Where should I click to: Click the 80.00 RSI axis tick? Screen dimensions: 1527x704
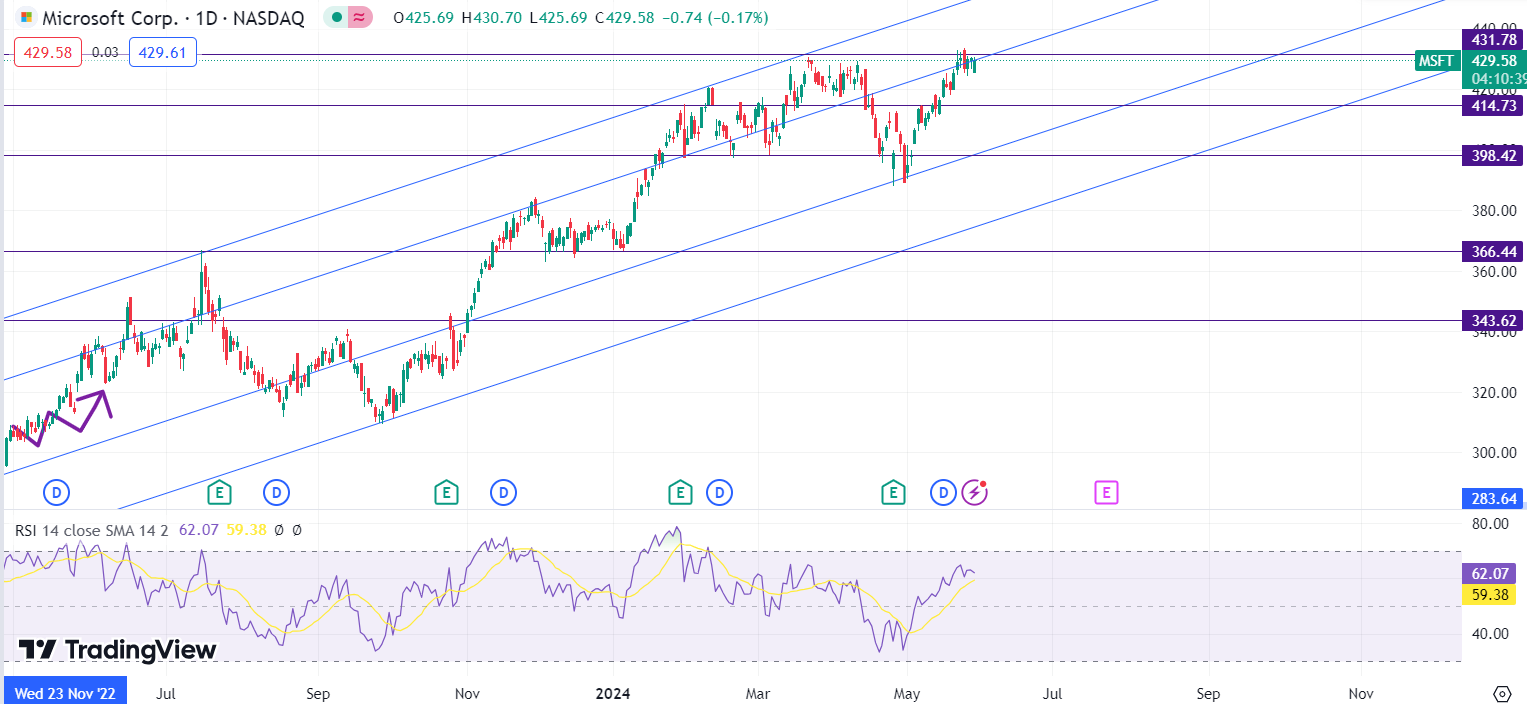point(1489,523)
